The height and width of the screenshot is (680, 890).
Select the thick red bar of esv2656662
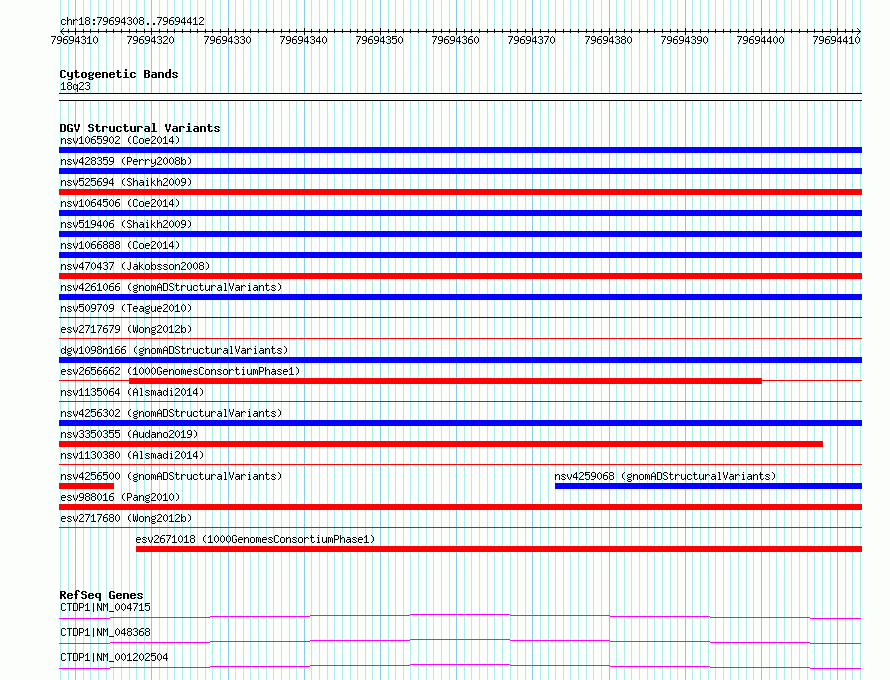445,381
